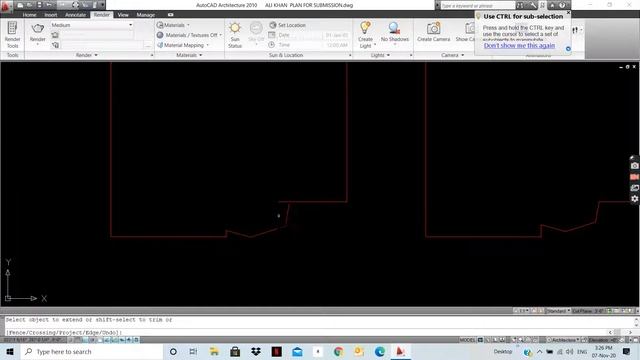Screen dimensions: 640x360
Task: Expand the Render panel title arrow
Action: click(96, 55)
